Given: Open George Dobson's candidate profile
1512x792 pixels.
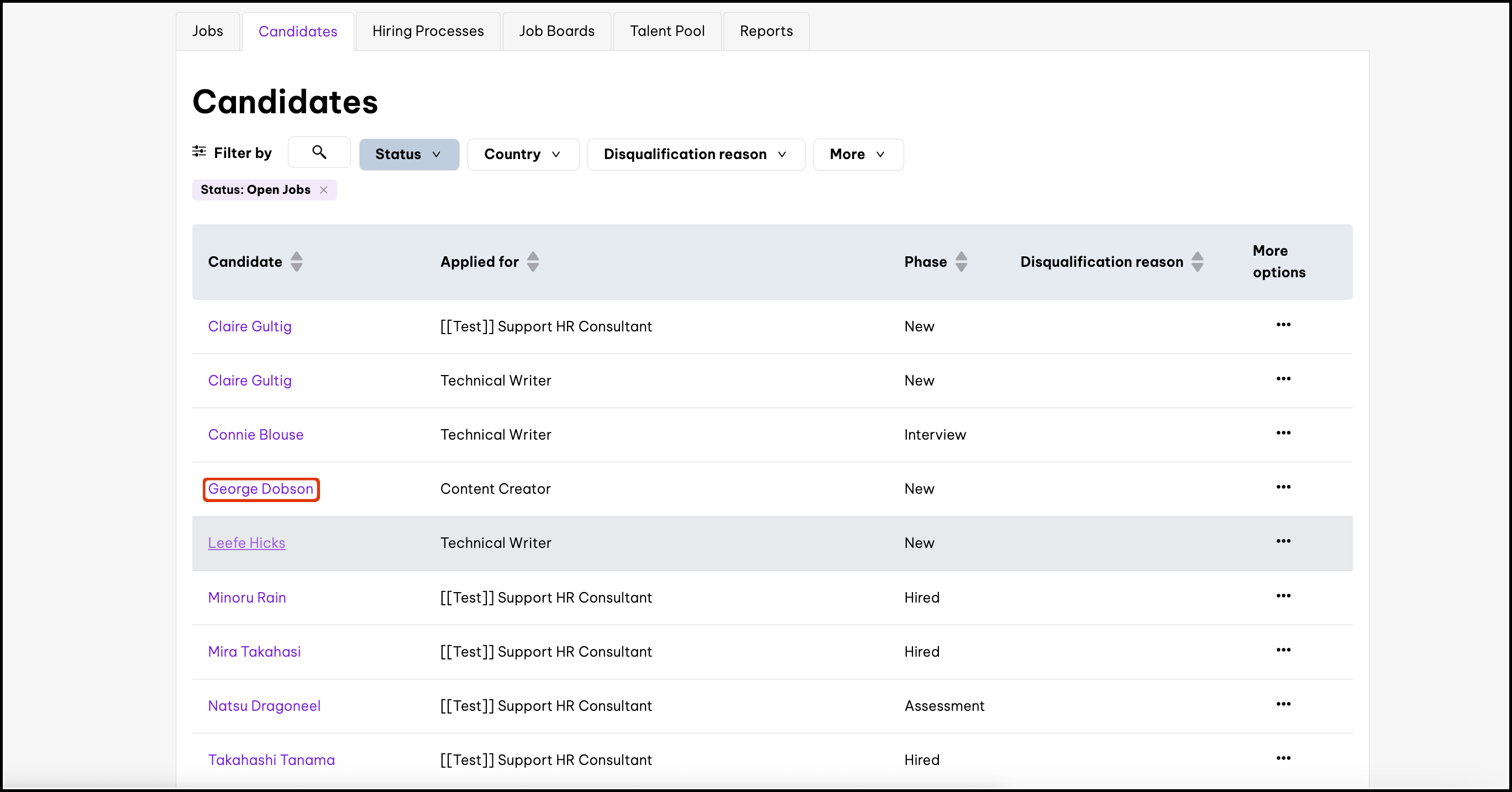Looking at the screenshot, I should 261,489.
